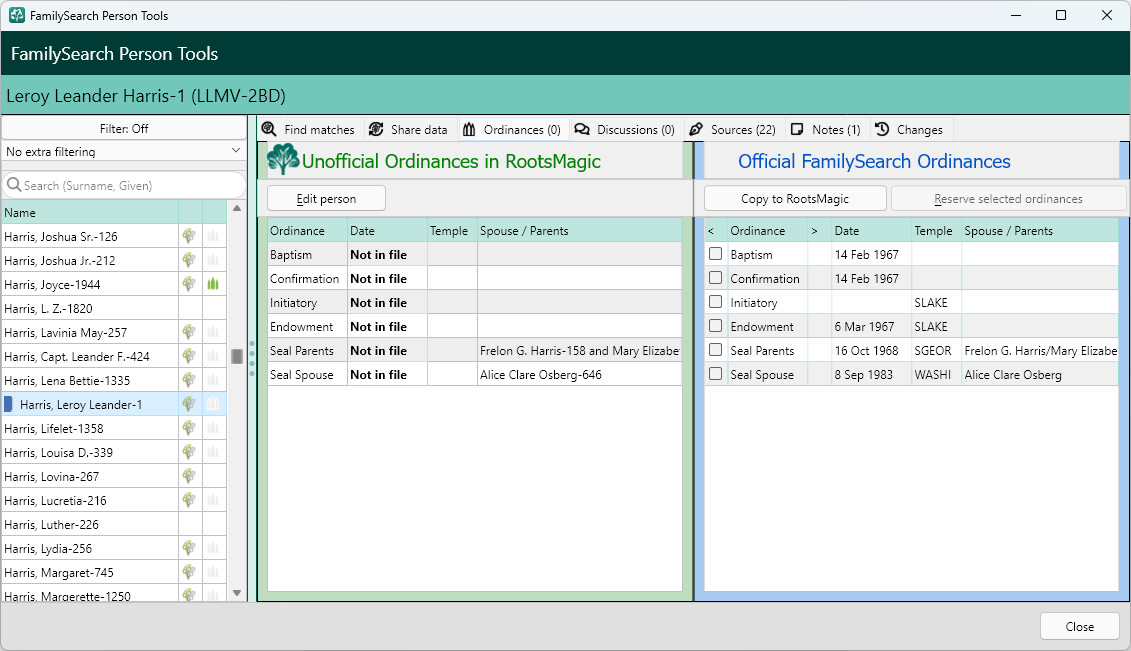This screenshot has height=651, width=1131.
Task: Click the tree icon for Harris, Lucretia-216
Action: coord(189,500)
